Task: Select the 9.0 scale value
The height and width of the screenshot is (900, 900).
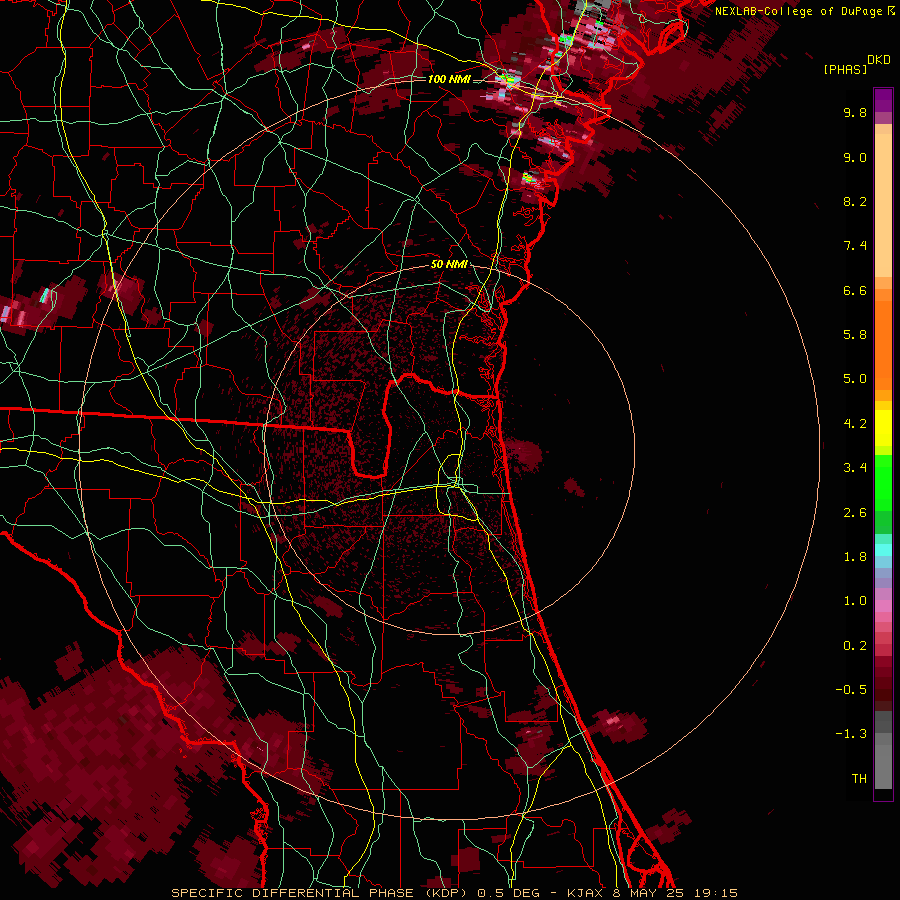Action: 855,157
